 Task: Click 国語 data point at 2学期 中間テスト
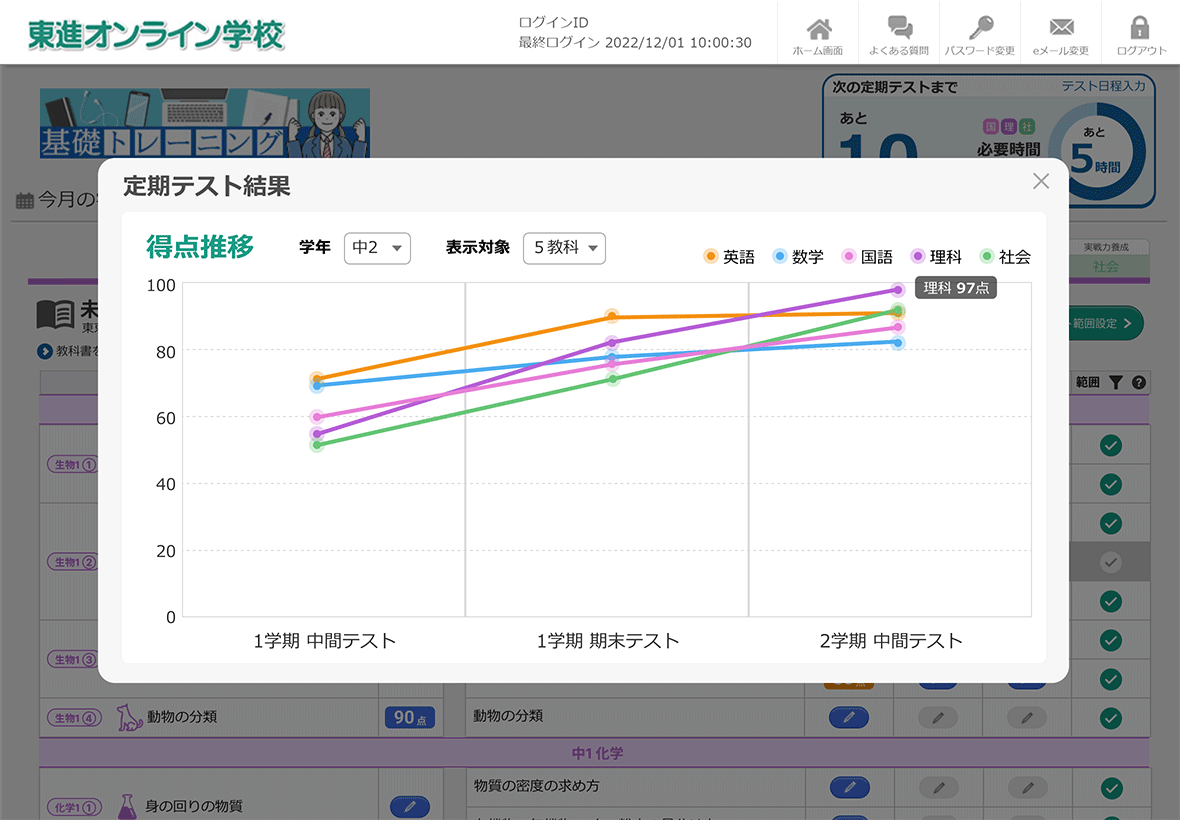pyautogui.click(x=898, y=327)
